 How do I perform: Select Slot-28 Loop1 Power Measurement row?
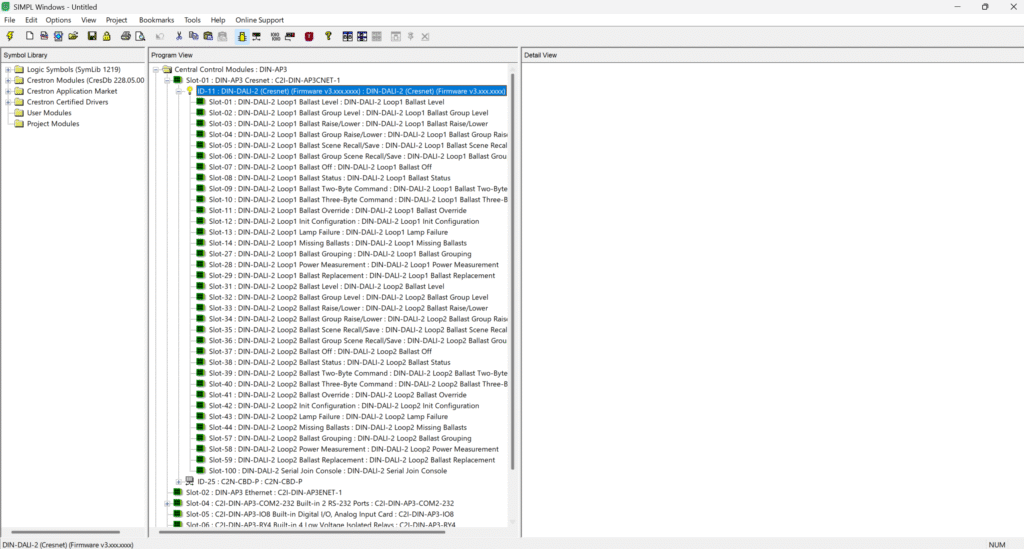(x=353, y=265)
